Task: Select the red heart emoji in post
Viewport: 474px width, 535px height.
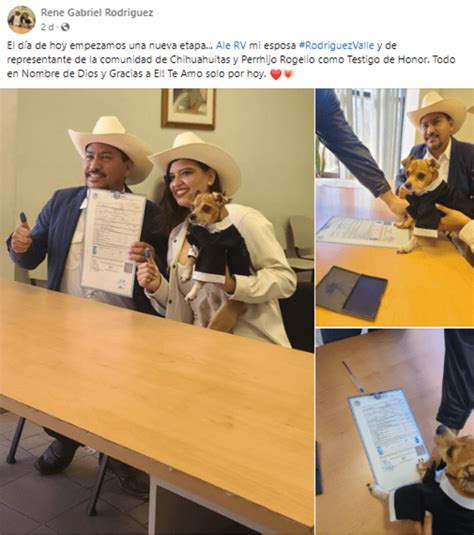Action: (276, 74)
